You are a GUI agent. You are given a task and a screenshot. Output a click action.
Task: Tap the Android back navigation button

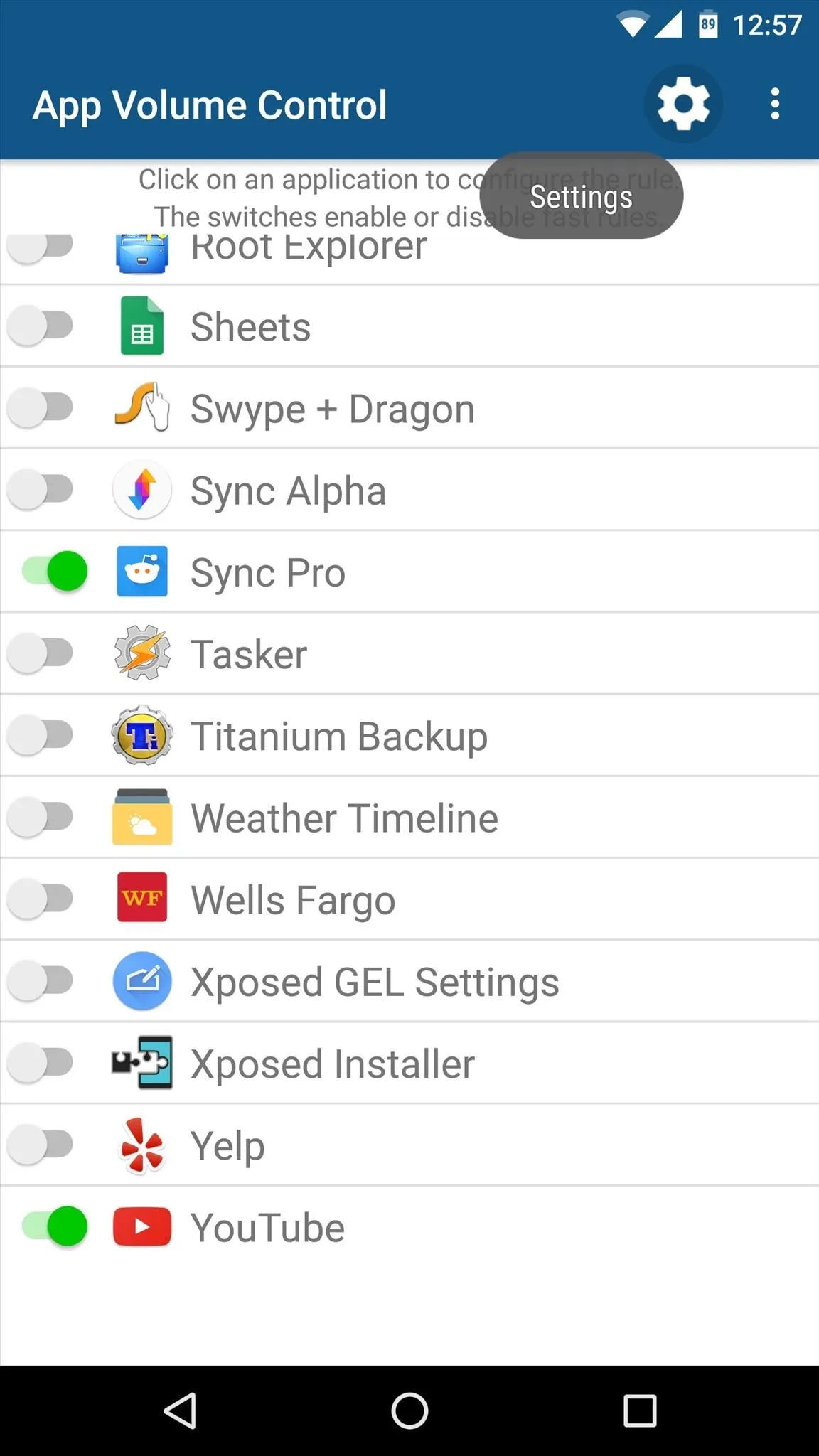tap(180, 1410)
